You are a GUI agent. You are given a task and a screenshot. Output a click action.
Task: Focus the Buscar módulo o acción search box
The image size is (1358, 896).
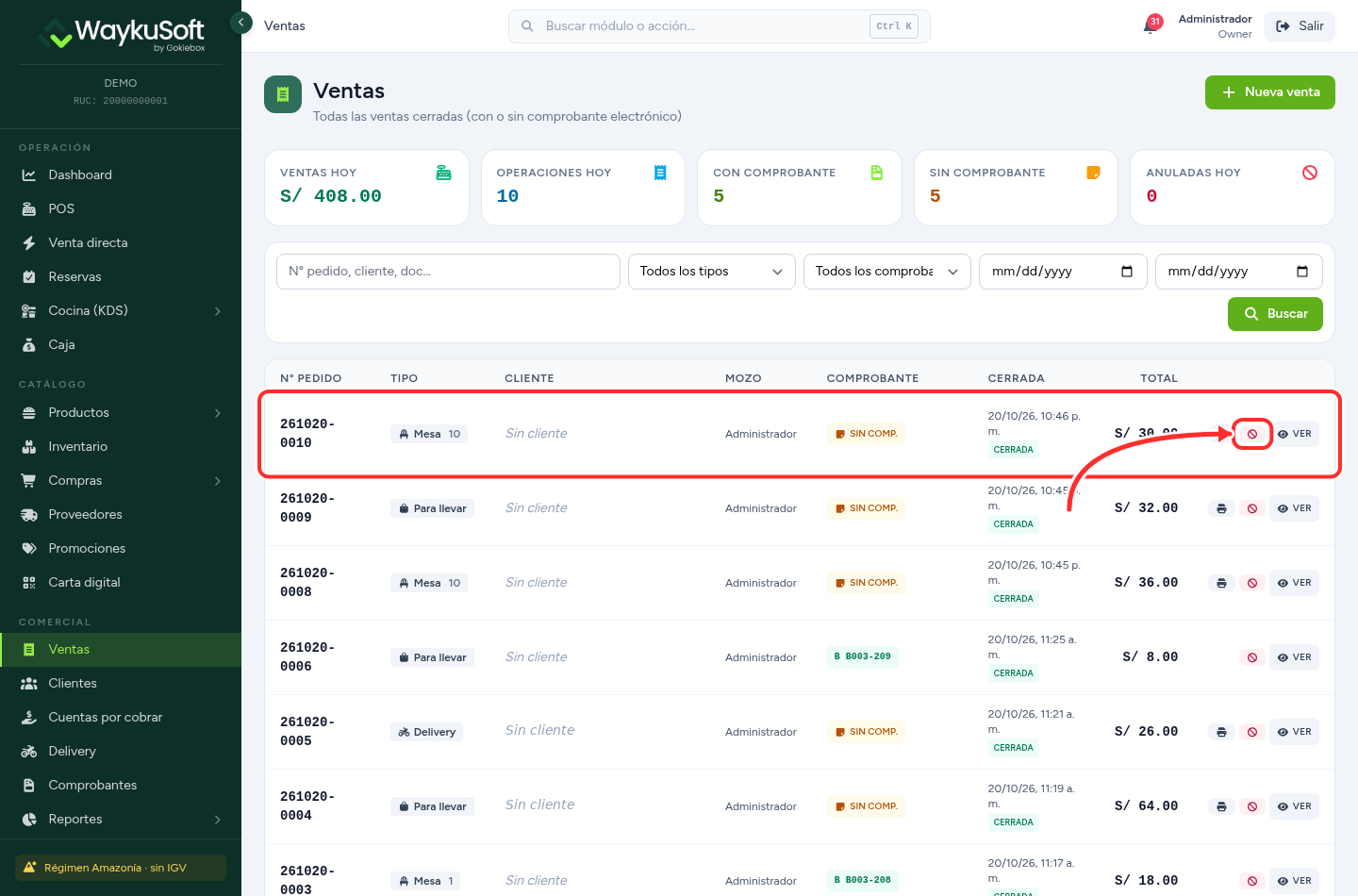(x=720, y=26)
